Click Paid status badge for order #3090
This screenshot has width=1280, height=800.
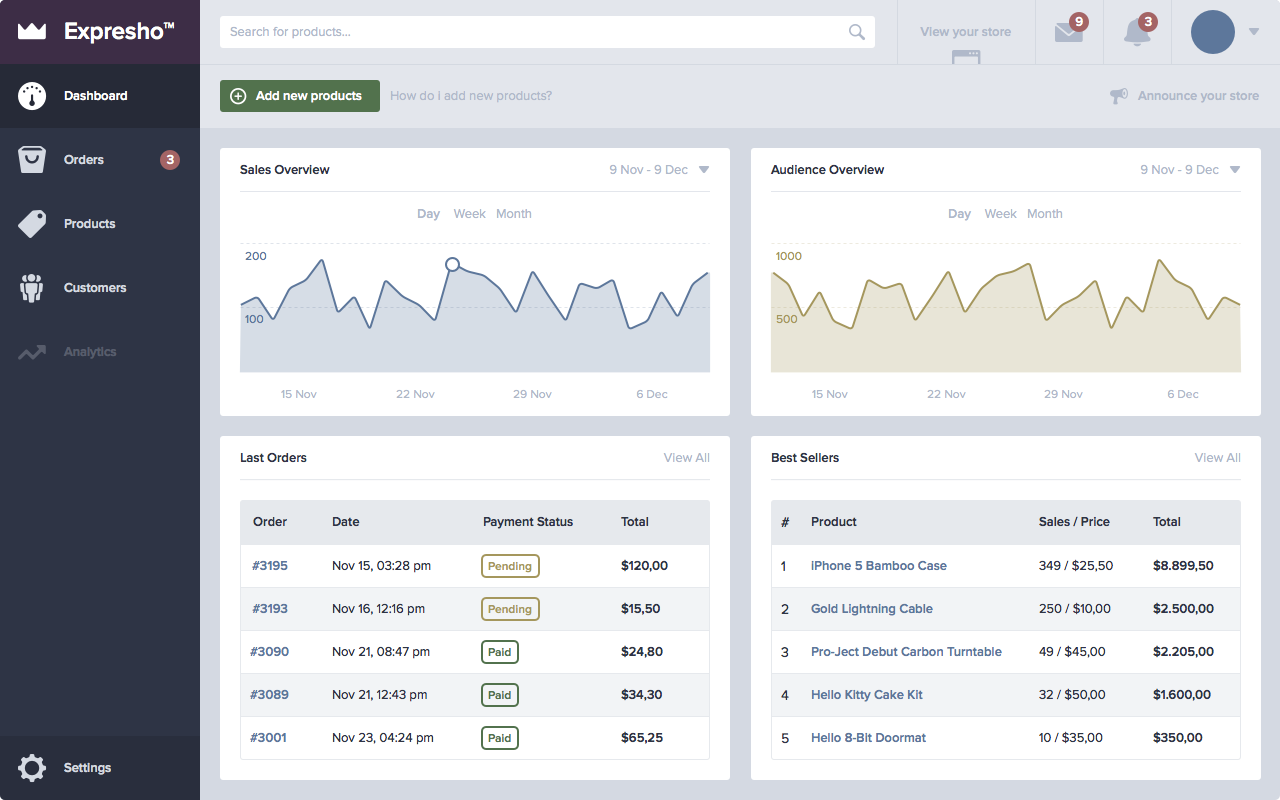pyautogui.click(x=500, y=652)
